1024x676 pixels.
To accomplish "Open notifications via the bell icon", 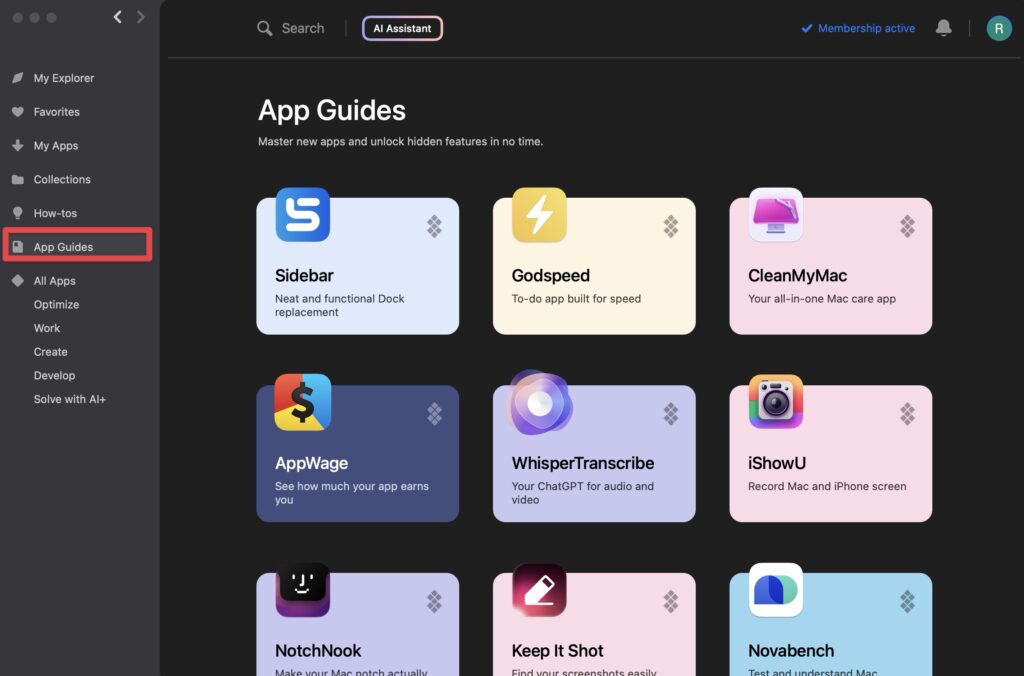I will click(x=944, y=28).
